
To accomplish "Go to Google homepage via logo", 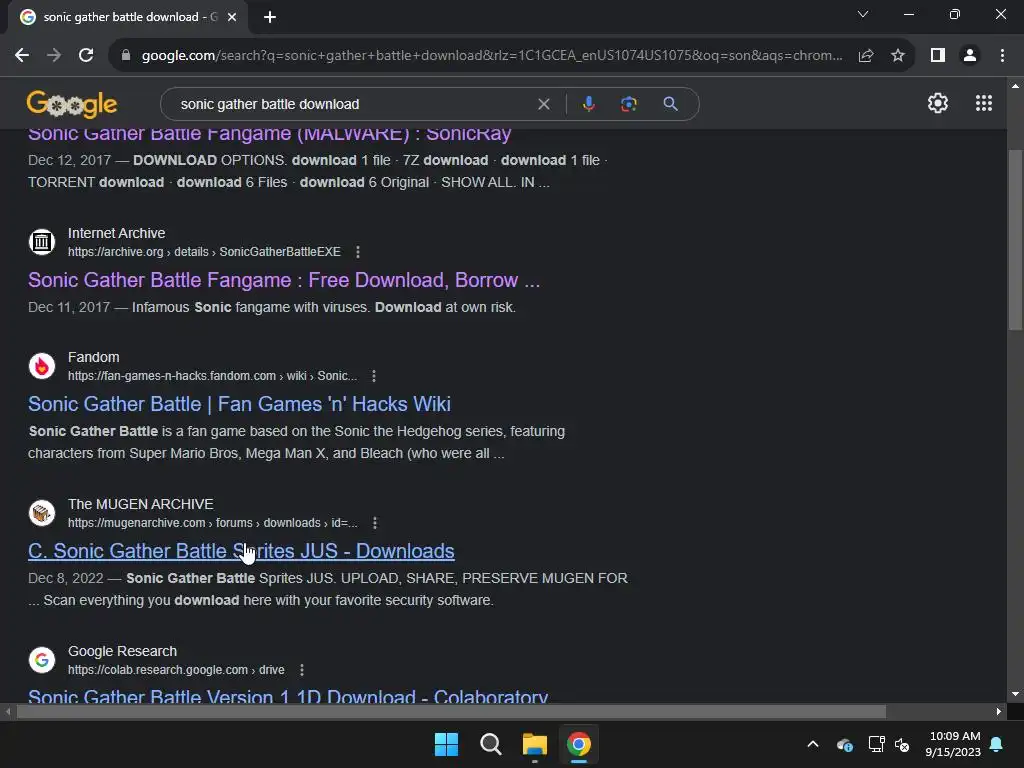I will pyautogui.click(x=71, y=104).
